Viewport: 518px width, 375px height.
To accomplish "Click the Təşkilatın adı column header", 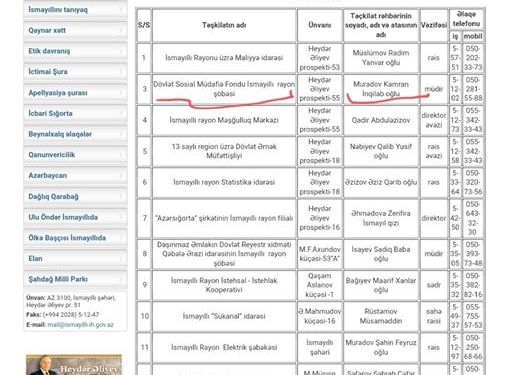I will click(x=224, y=25).
